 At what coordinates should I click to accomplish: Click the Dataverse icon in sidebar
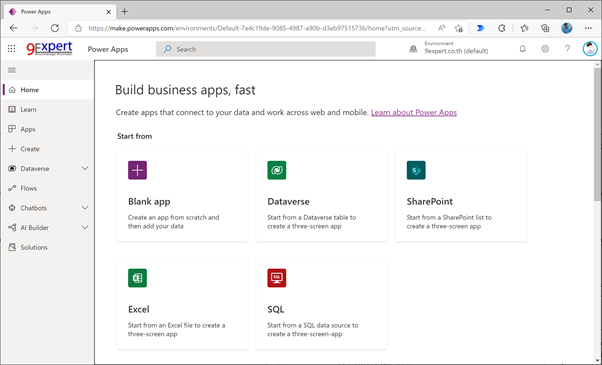pyautogui.click(x=12, y=168)
